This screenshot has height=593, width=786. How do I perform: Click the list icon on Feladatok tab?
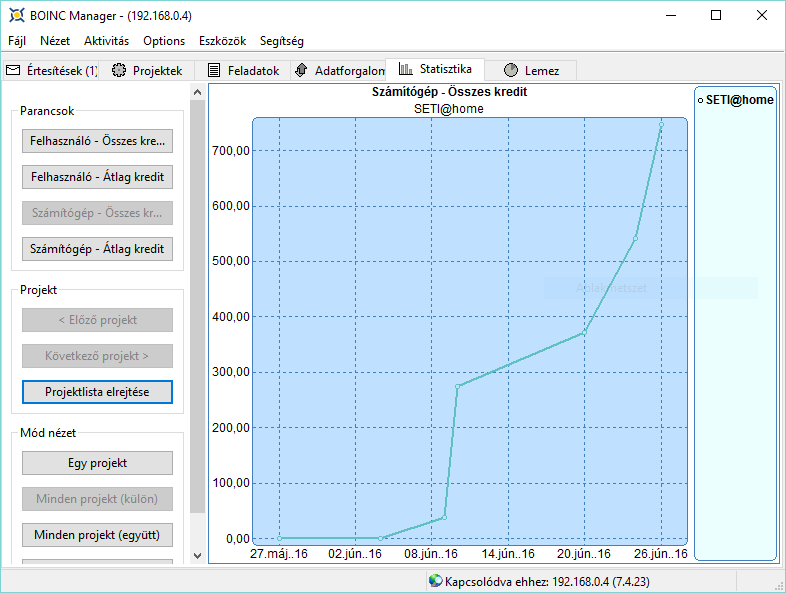(214, 70)
